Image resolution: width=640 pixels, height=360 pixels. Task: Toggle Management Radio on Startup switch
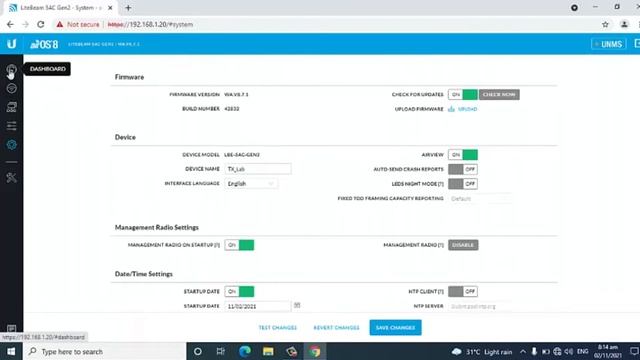tap(239, 245)
